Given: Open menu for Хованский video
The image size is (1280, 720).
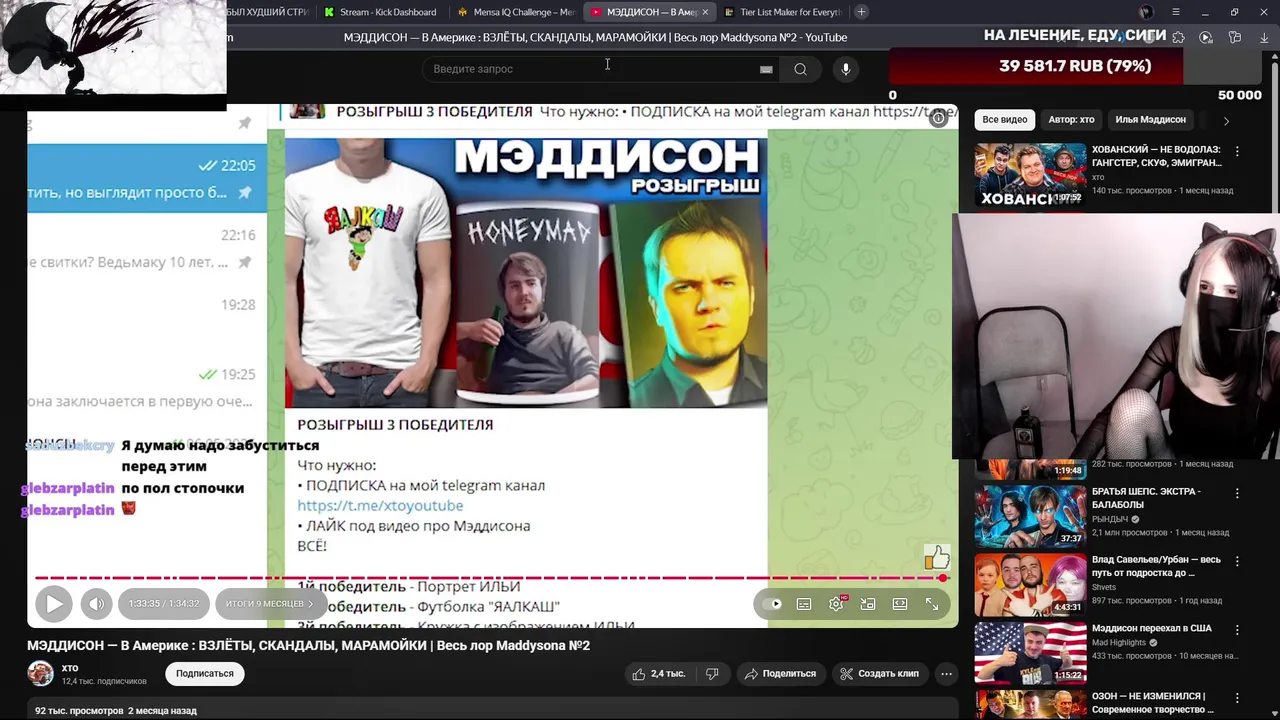Looking at the screenshot, I should tap(1237, 152).
